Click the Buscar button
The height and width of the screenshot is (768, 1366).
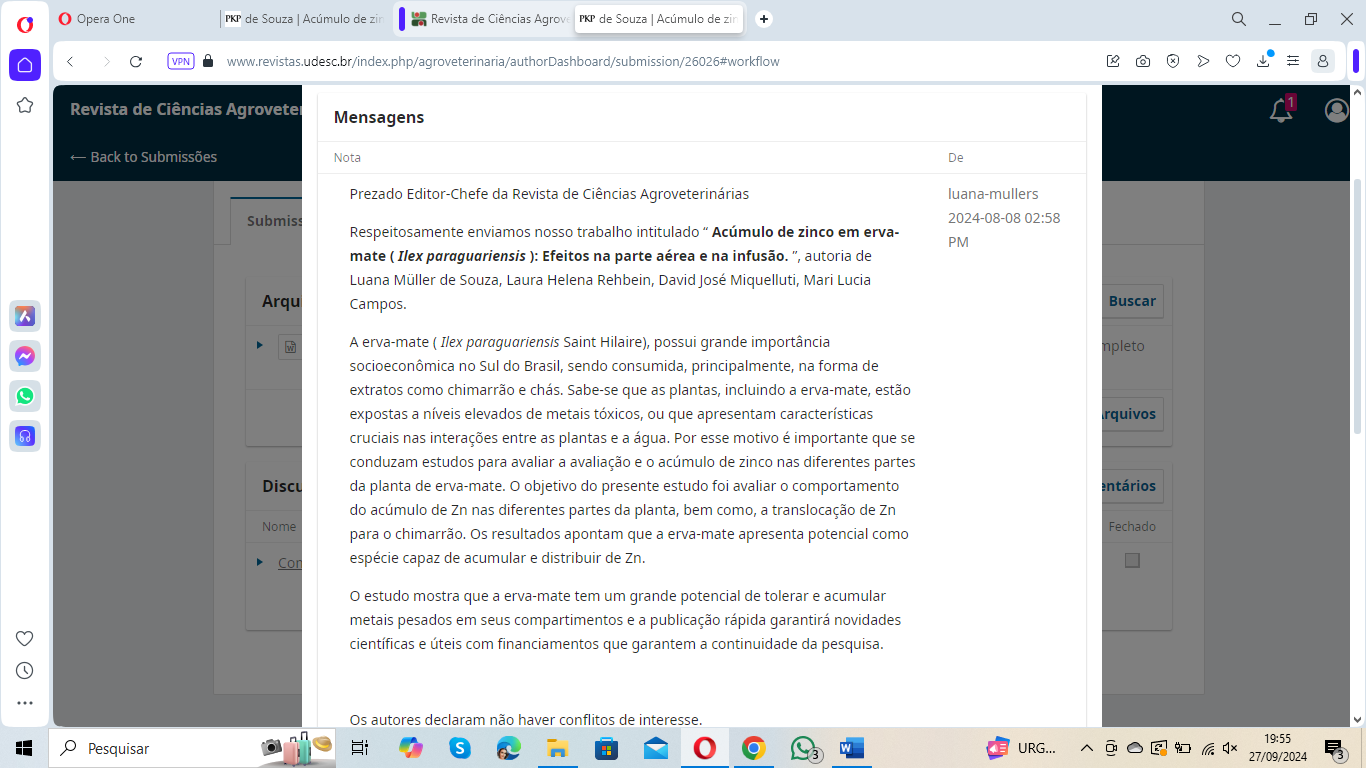[1131, 301]
